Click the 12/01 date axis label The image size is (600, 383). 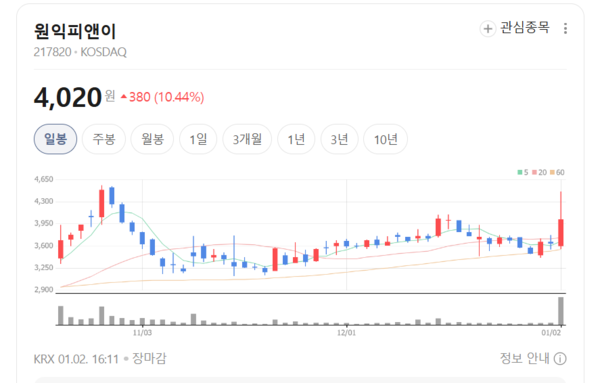point(346,333)
